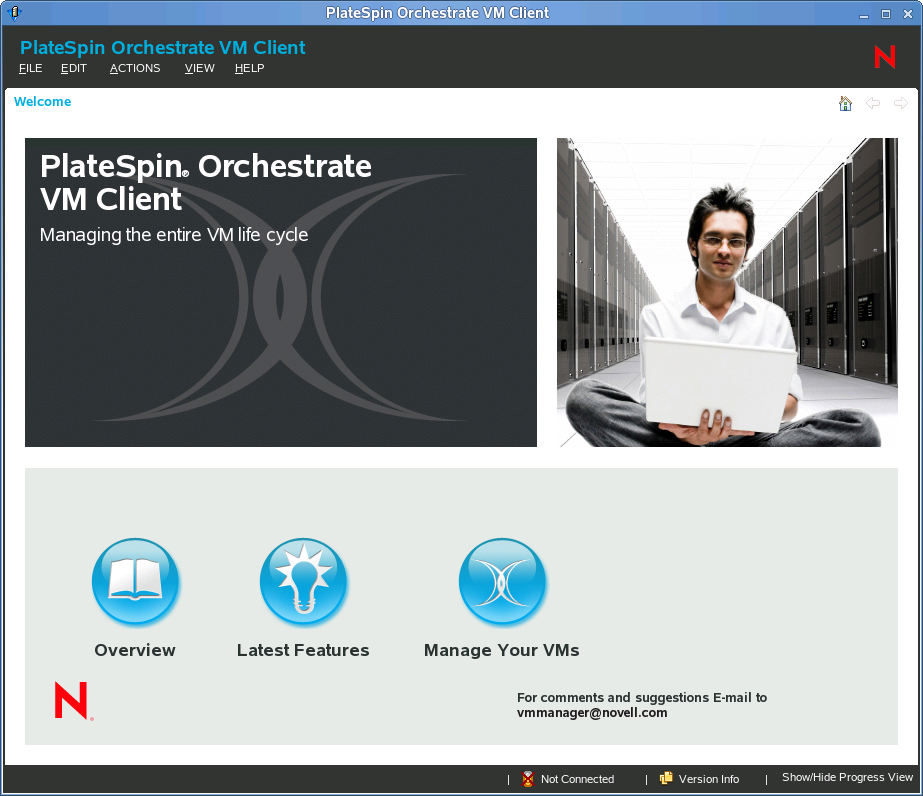Toggle Show/Hide Progress View

(x=847, y=777)
